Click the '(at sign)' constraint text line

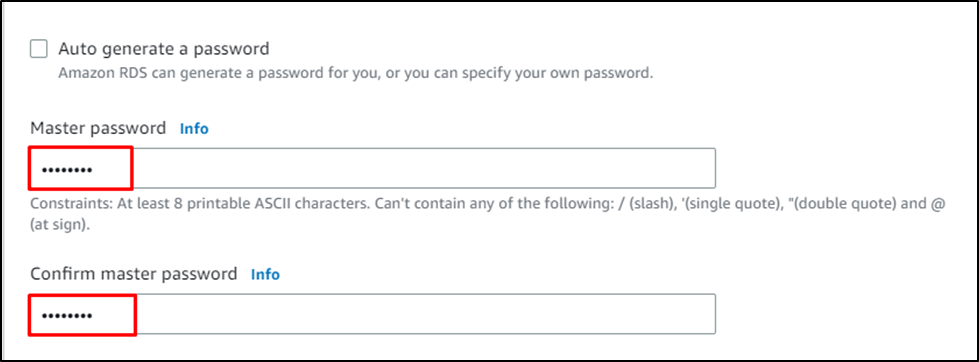click(x=60, y=225)
